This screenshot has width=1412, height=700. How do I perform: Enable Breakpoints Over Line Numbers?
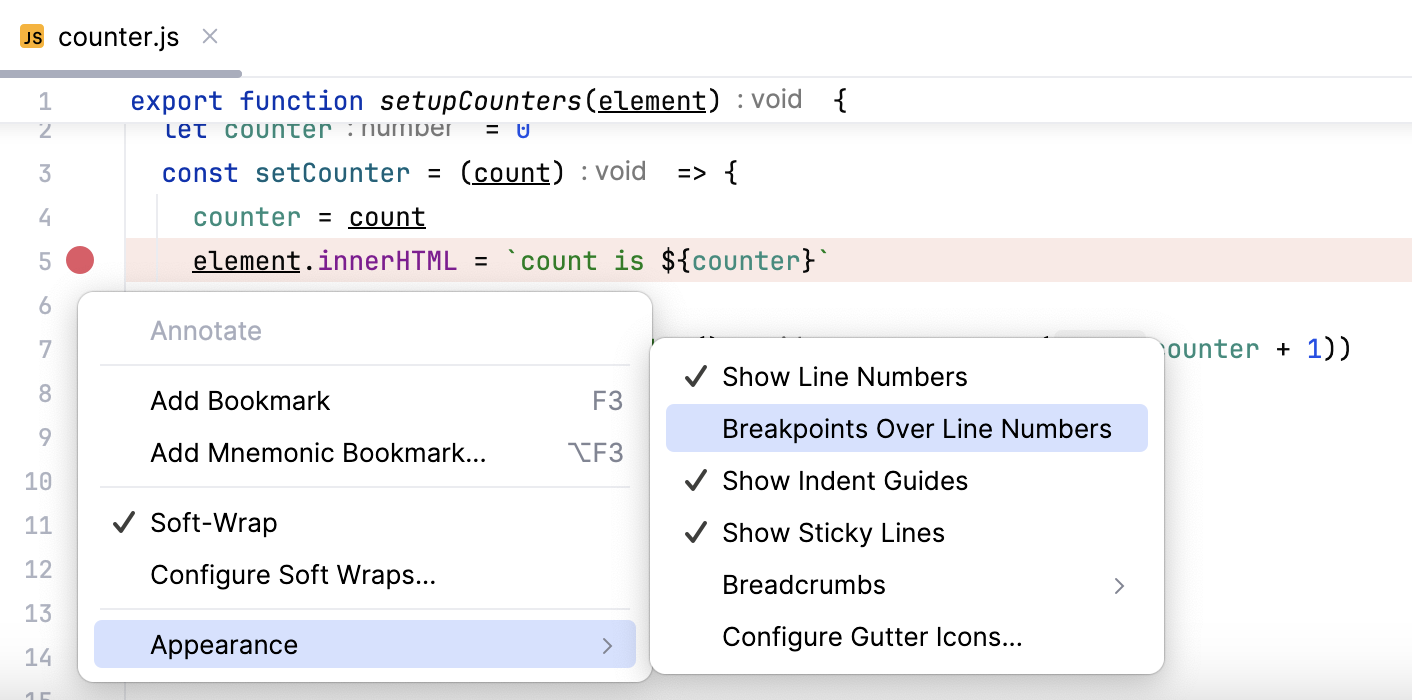point(916,428)
